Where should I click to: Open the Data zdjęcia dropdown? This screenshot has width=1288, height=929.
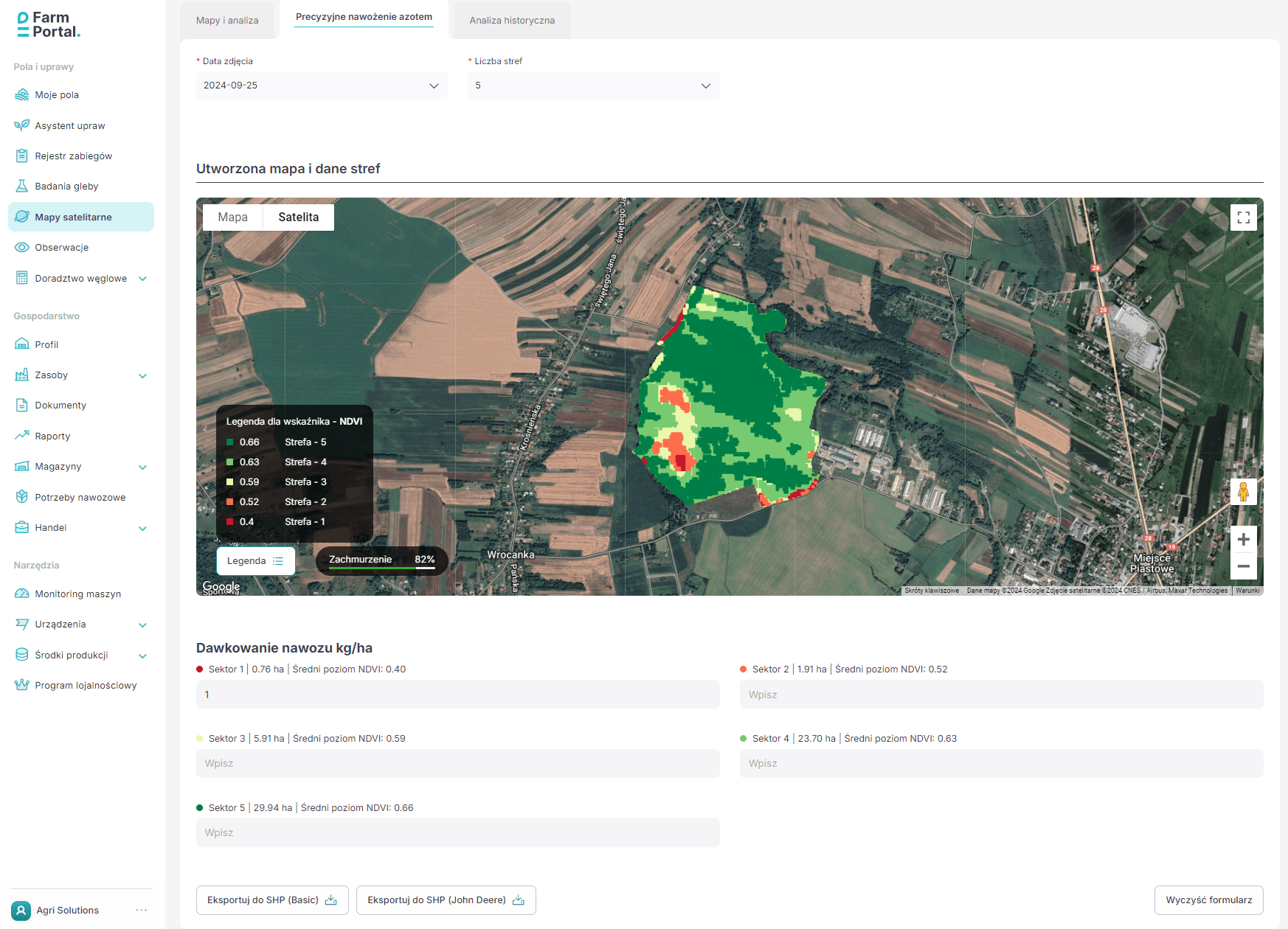click(322, 86)
